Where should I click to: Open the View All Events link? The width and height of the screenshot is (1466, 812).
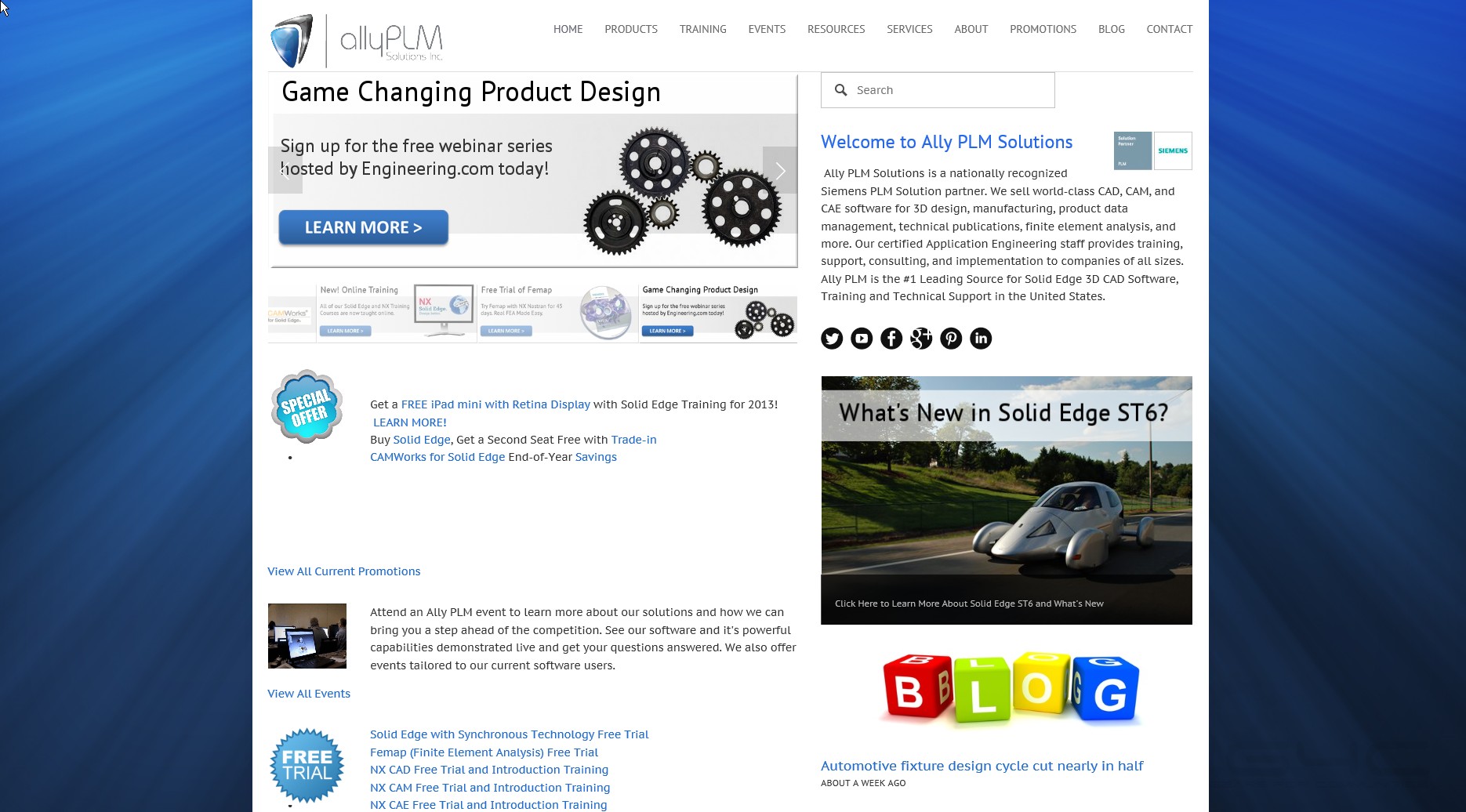click(309, 694)
